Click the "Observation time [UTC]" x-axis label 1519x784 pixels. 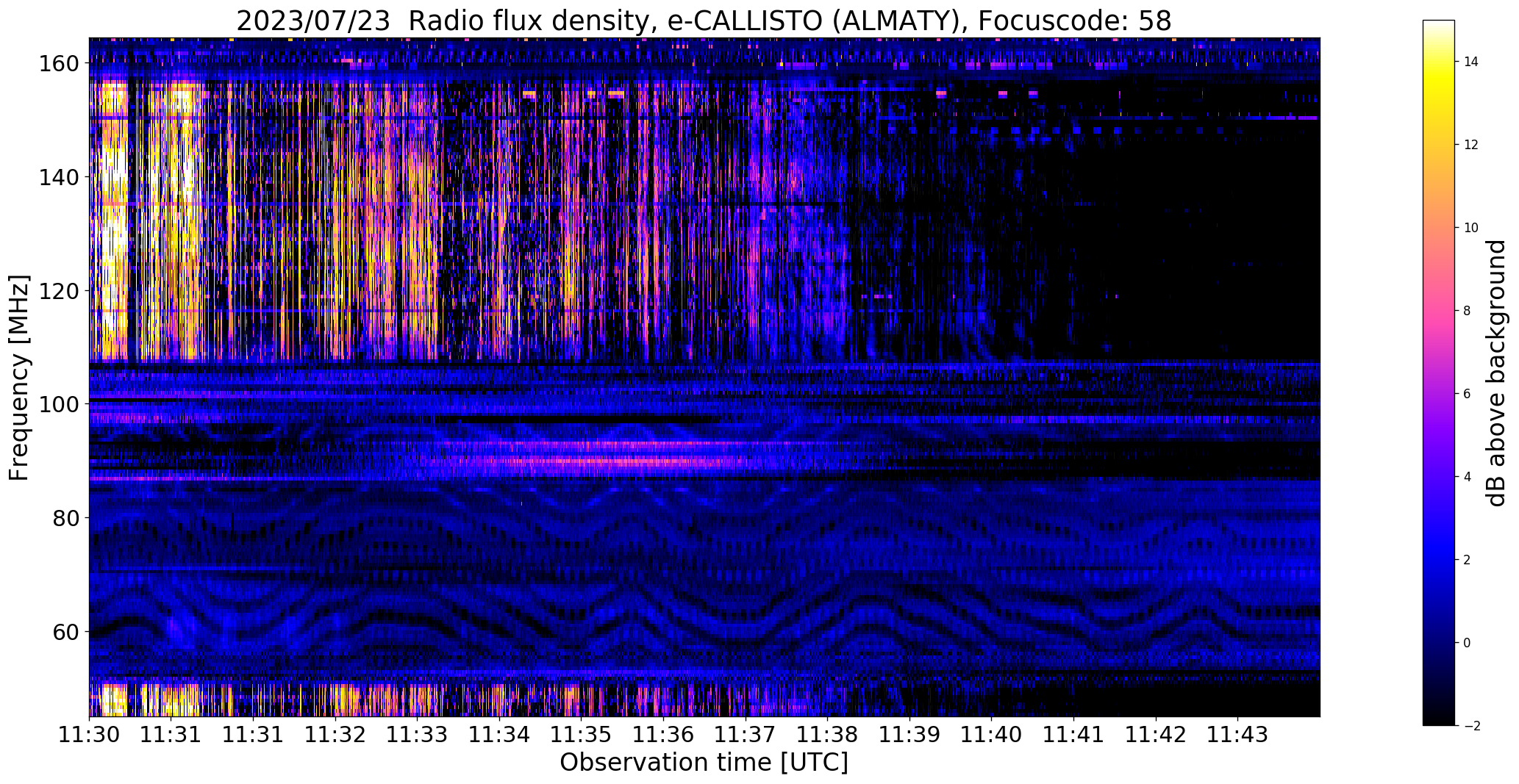click(x=704, y=763)
